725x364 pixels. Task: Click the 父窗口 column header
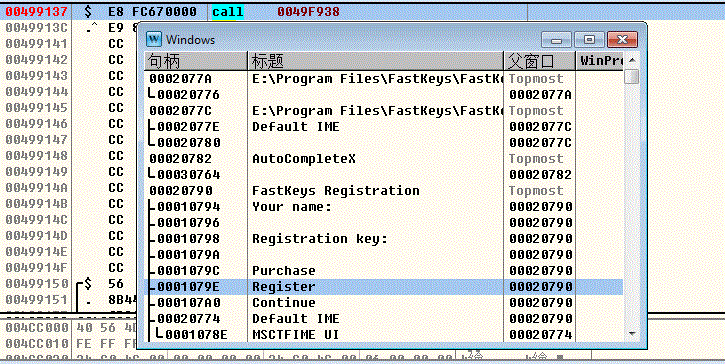tap(539, 61)
